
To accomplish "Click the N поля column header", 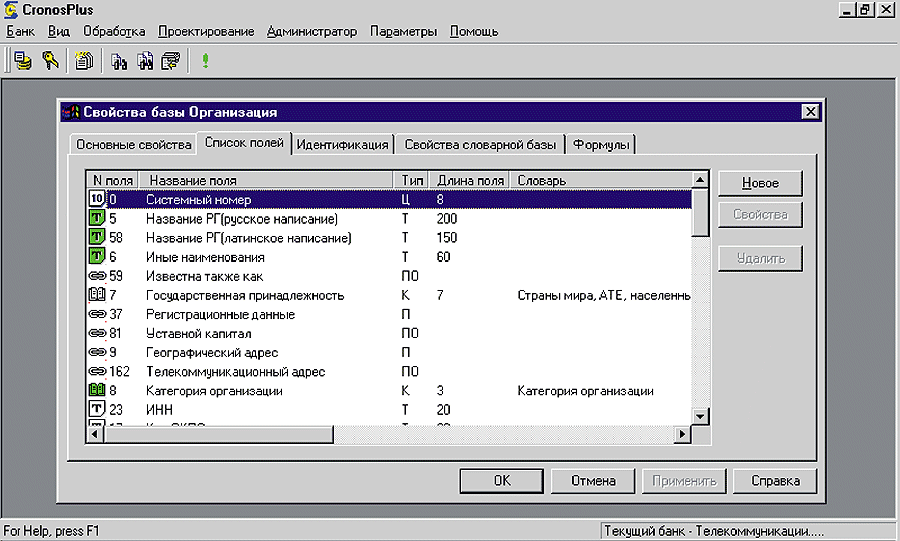I will pyautogui.click(x=112, y=180).
